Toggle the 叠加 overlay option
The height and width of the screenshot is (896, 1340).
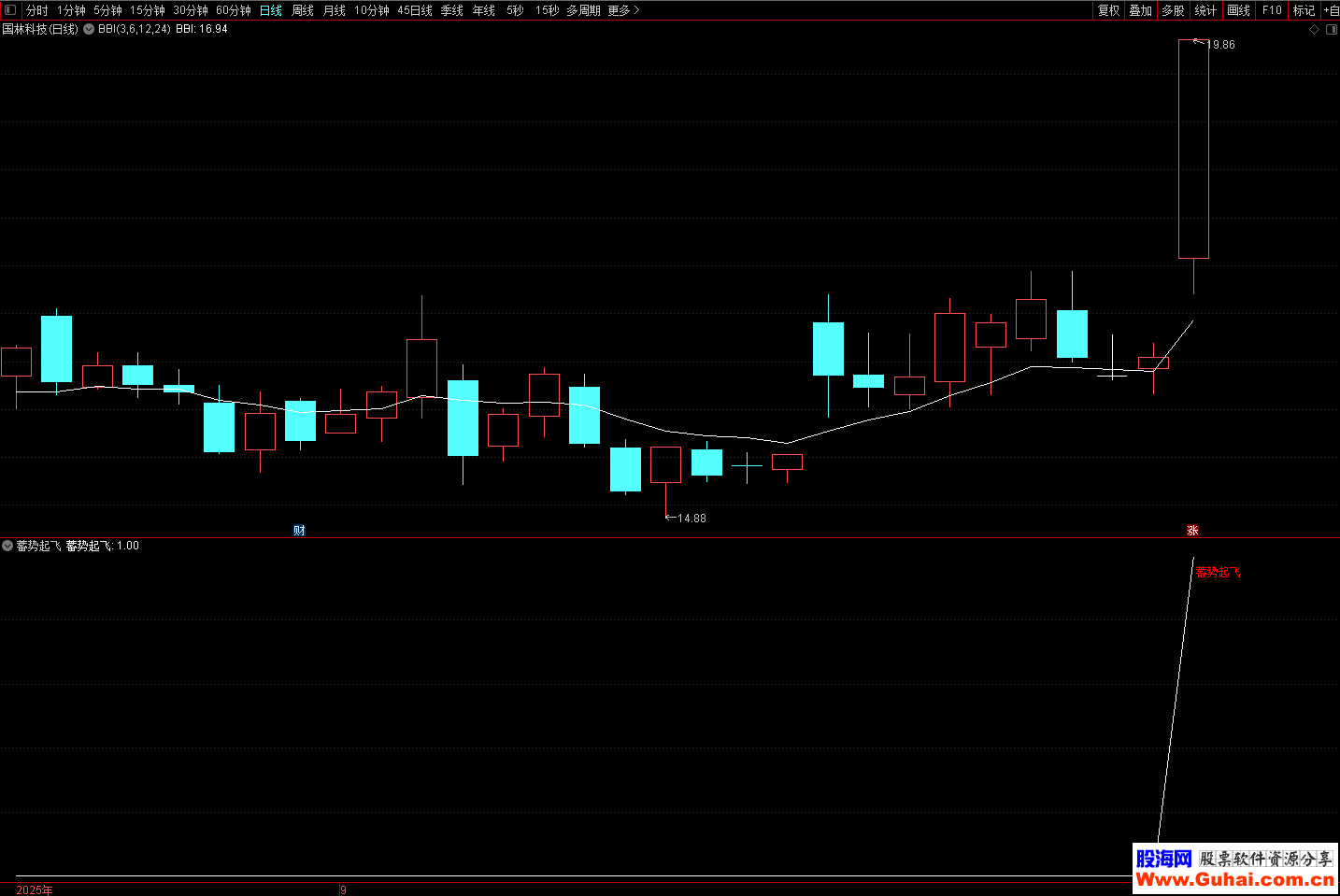tap(1140, 10)
